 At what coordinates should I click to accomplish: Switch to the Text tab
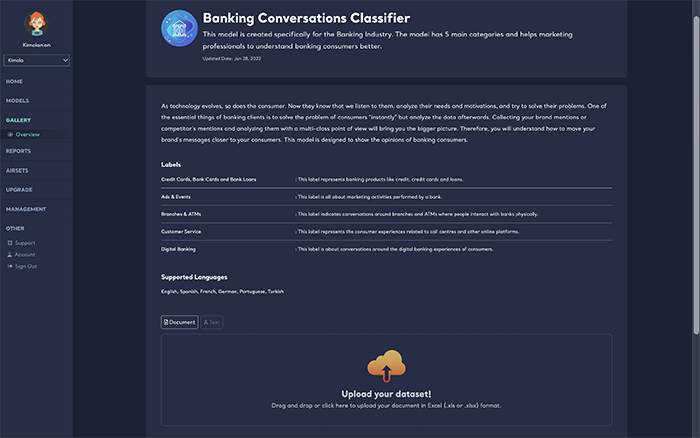coord(212,322)
